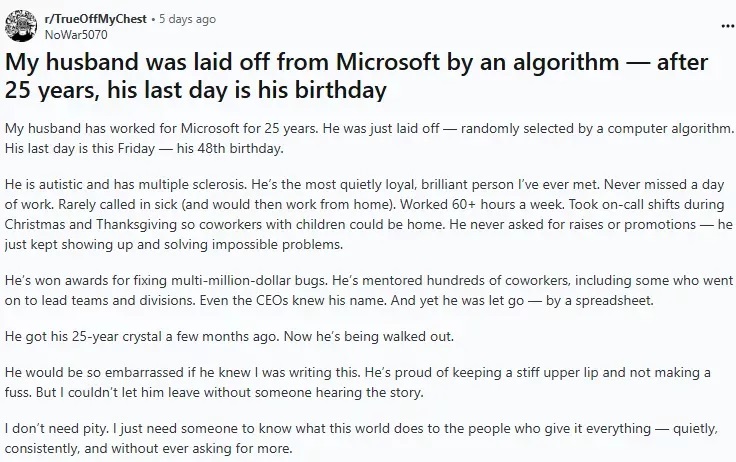Screen dimensions: 736x462
Task: Click the line "His last day is this Friday"
Action: (144, 150)
